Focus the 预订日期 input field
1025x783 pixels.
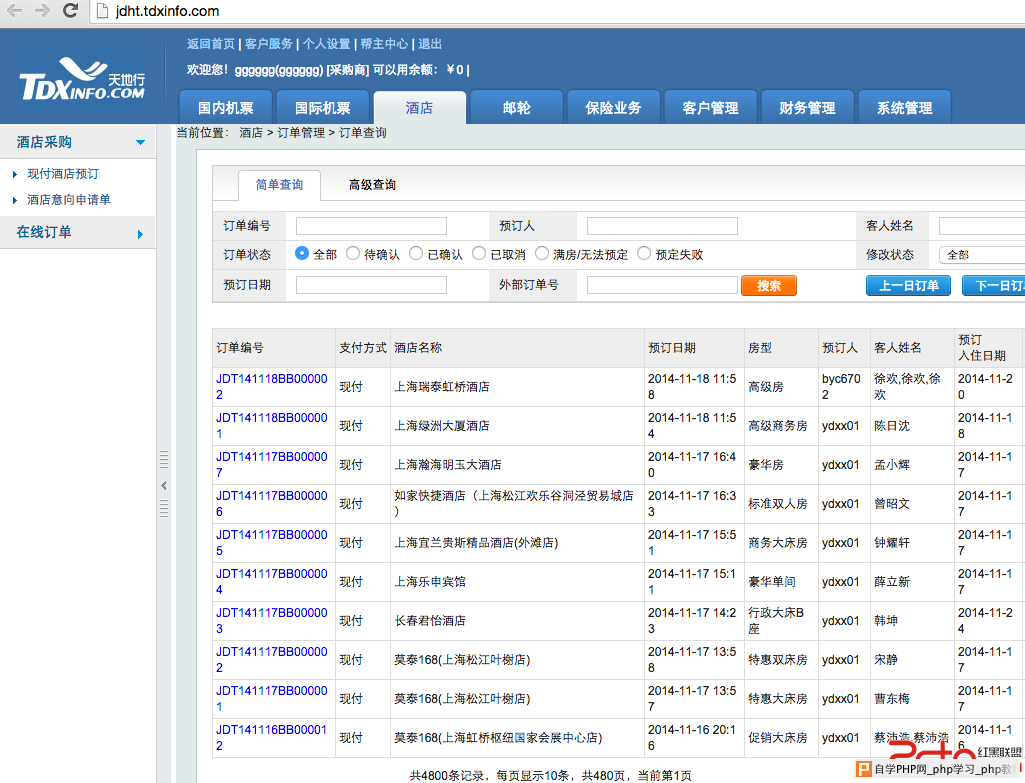(x=371, y=285)
